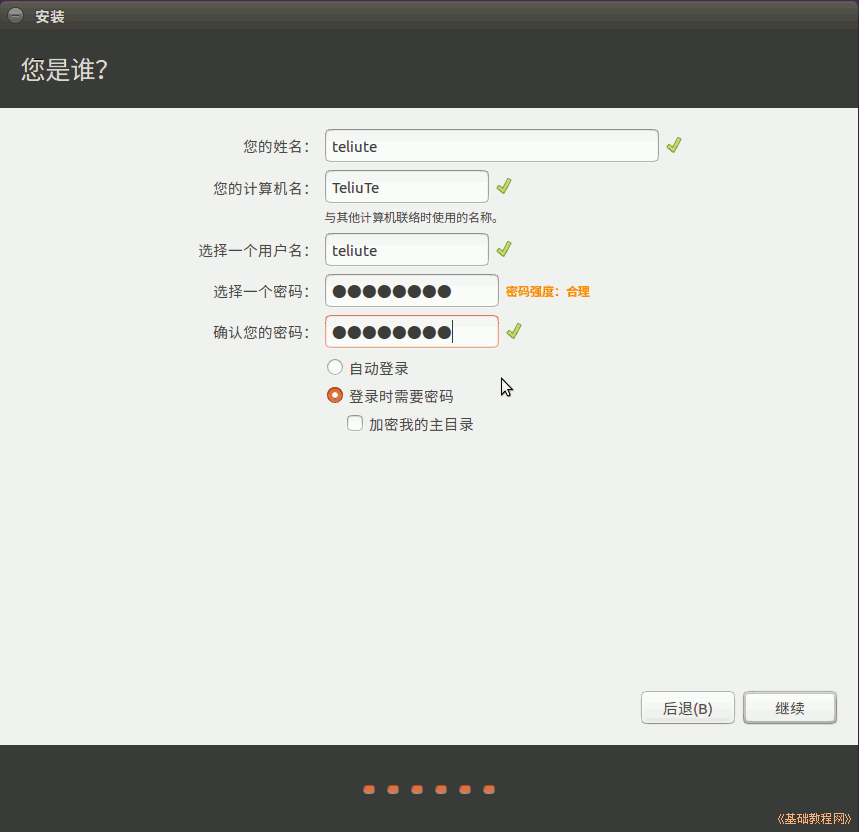This screenshot has width=859, height=832.
Task: Click the green checkmark beside computer name field
Action: 504,186
